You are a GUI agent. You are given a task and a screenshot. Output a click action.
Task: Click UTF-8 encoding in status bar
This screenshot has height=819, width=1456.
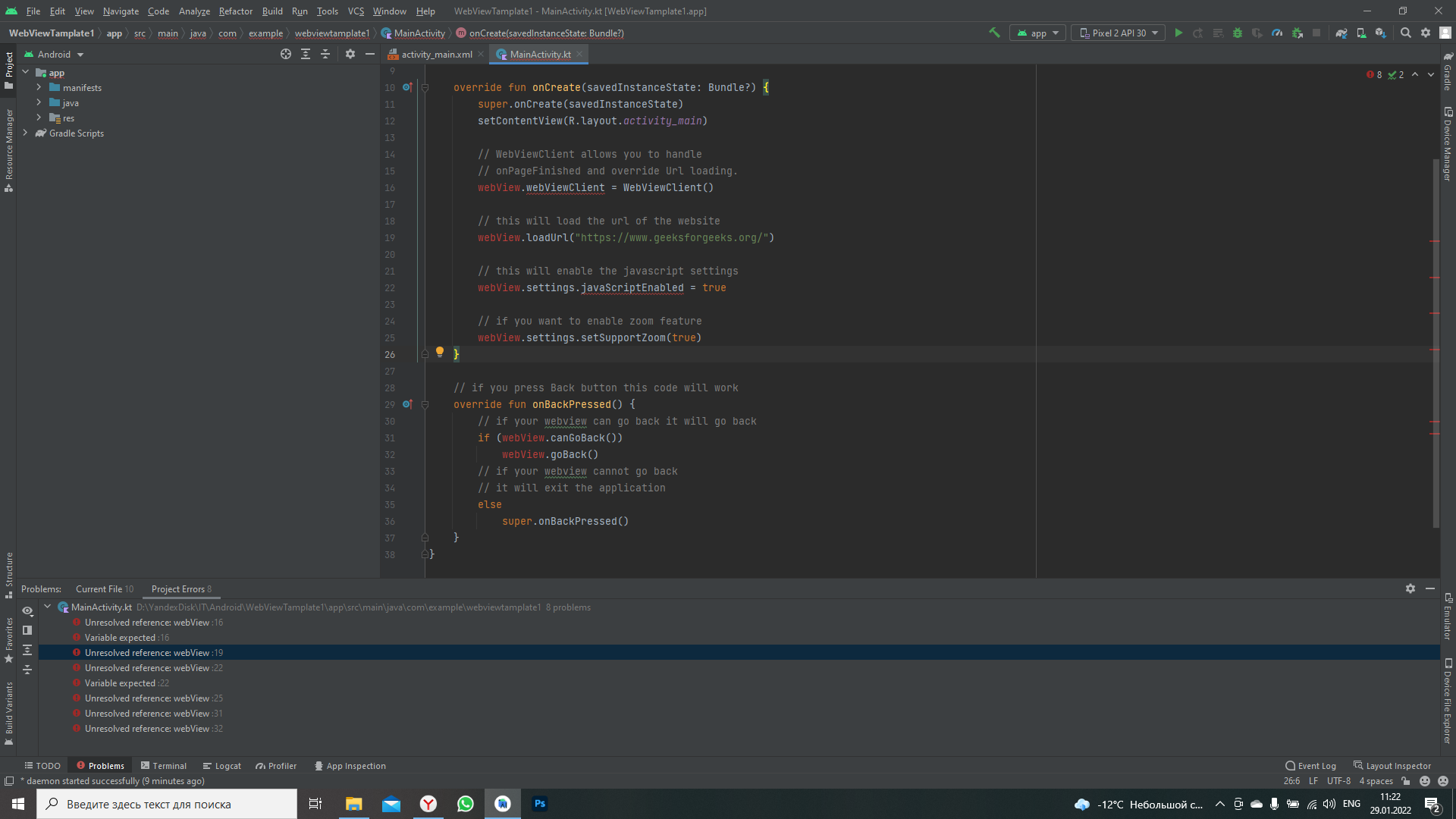click(1338, 781)
